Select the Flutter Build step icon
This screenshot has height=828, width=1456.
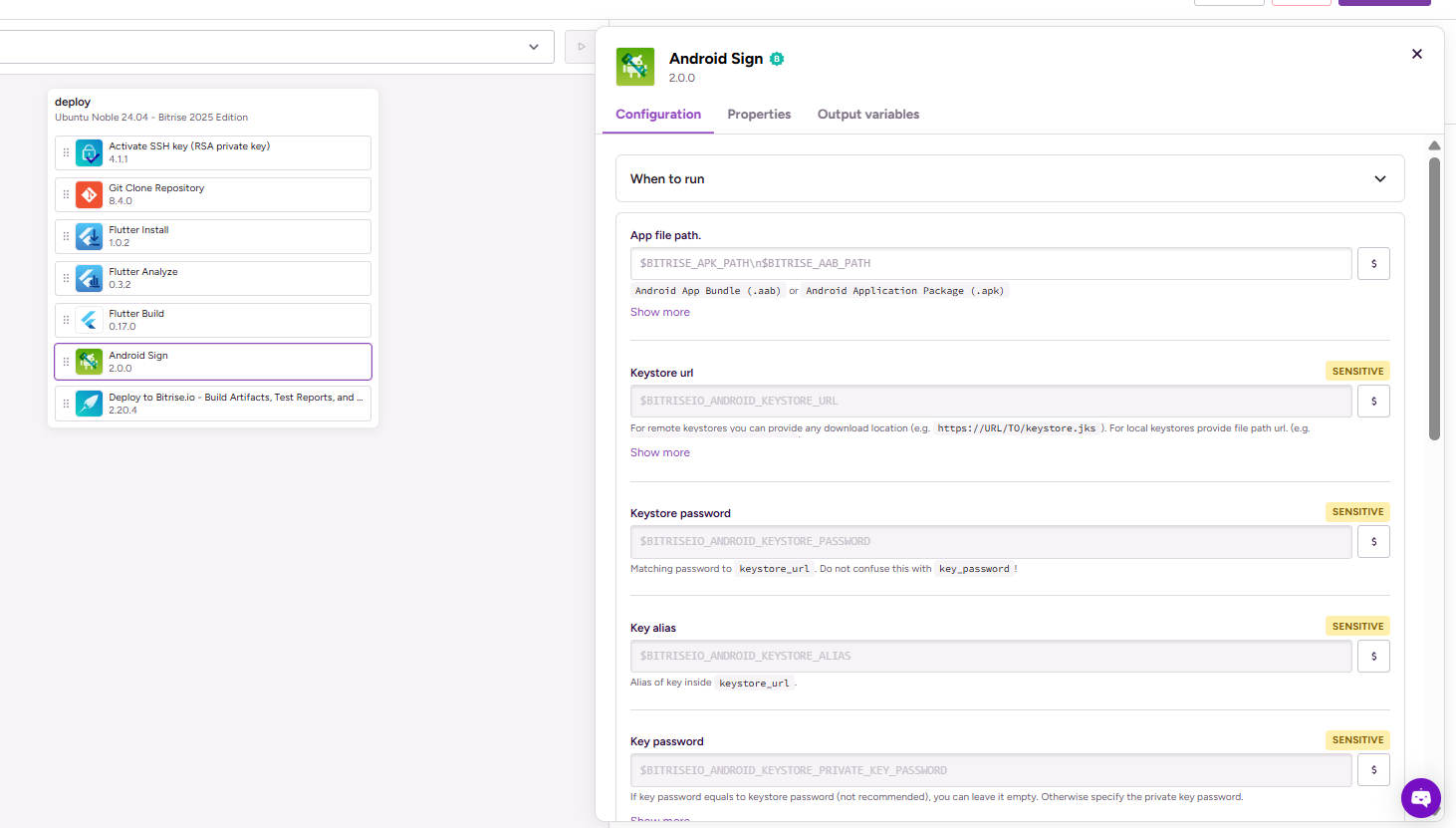click(89, 320)
